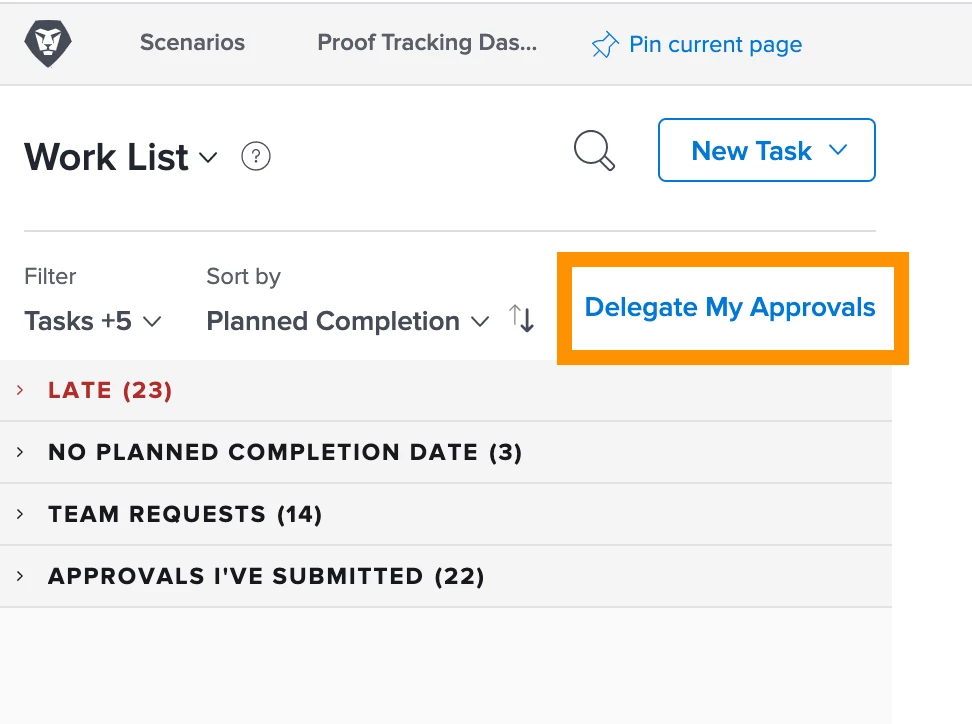
Task: Click the New Task button
Action: pos(767,150)
